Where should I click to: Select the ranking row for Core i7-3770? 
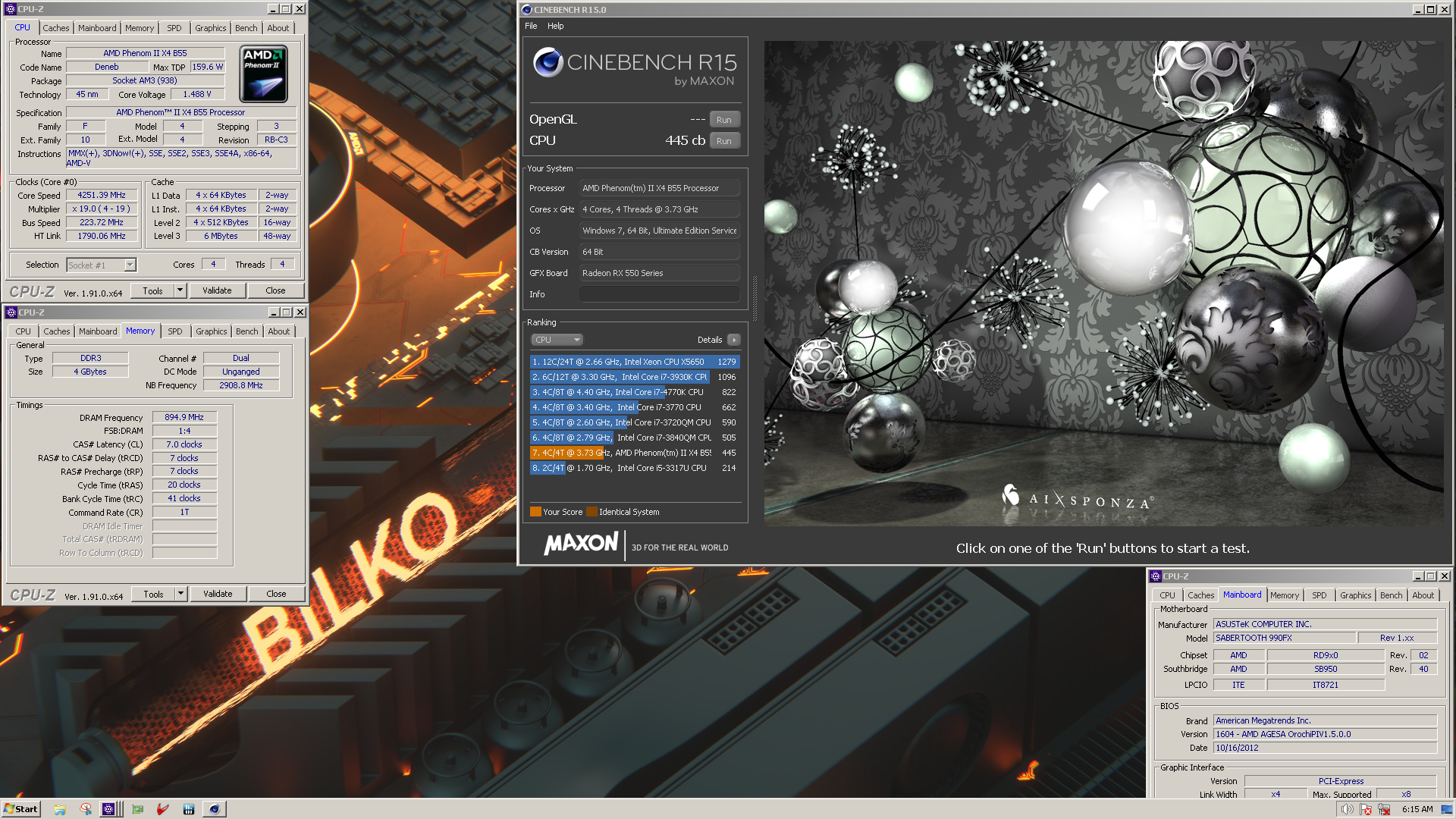pos(634,407)
